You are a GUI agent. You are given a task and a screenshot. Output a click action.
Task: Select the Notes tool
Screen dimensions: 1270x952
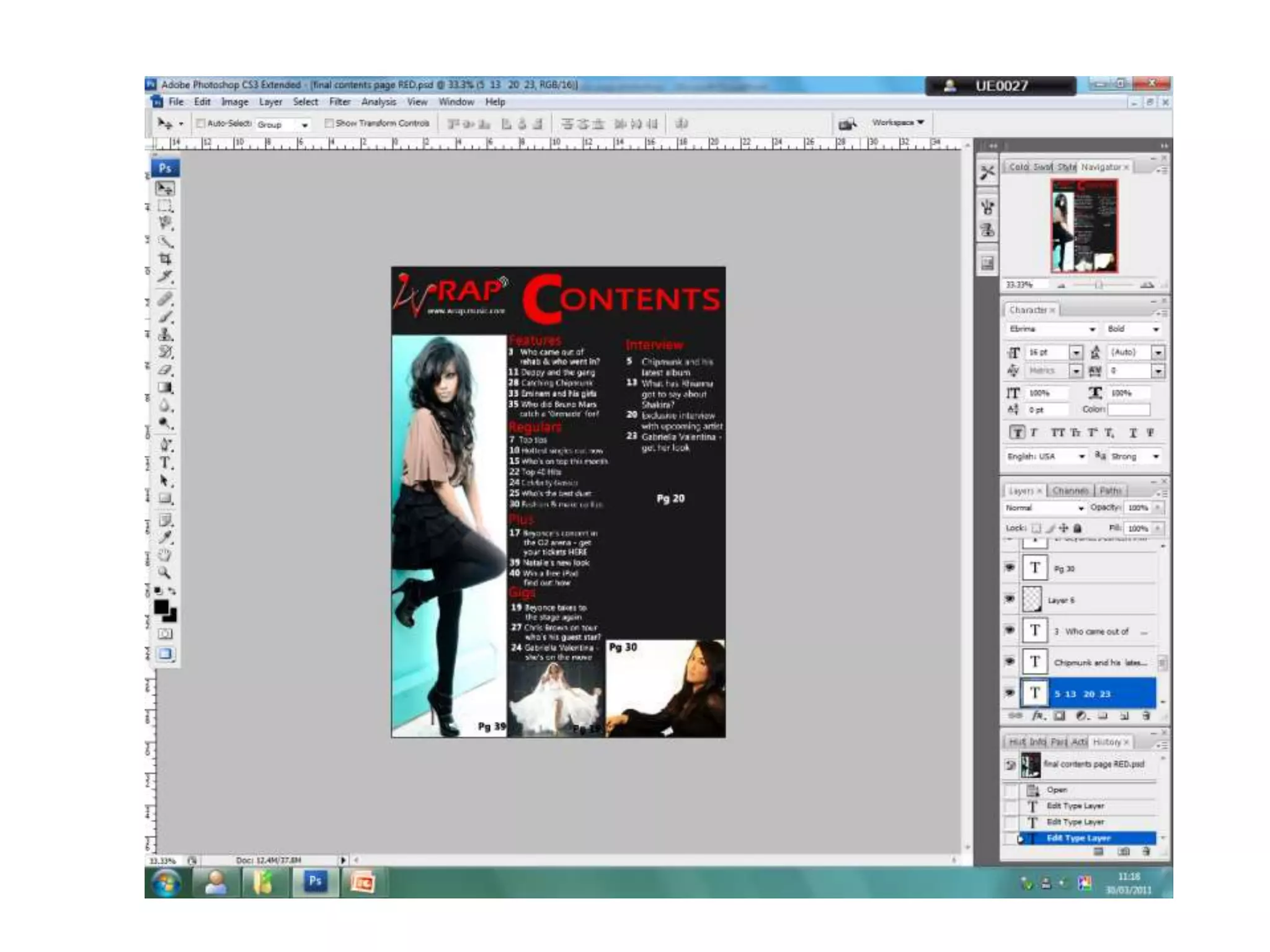(x=165, y=520)
